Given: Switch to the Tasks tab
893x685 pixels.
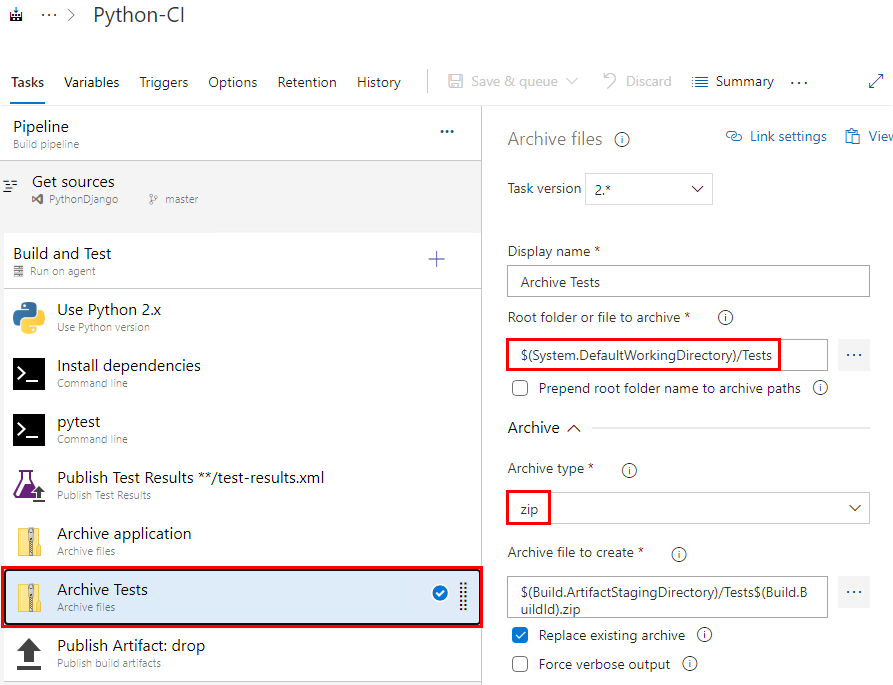Looking at the screenshot, I should [x=27, y=82].
